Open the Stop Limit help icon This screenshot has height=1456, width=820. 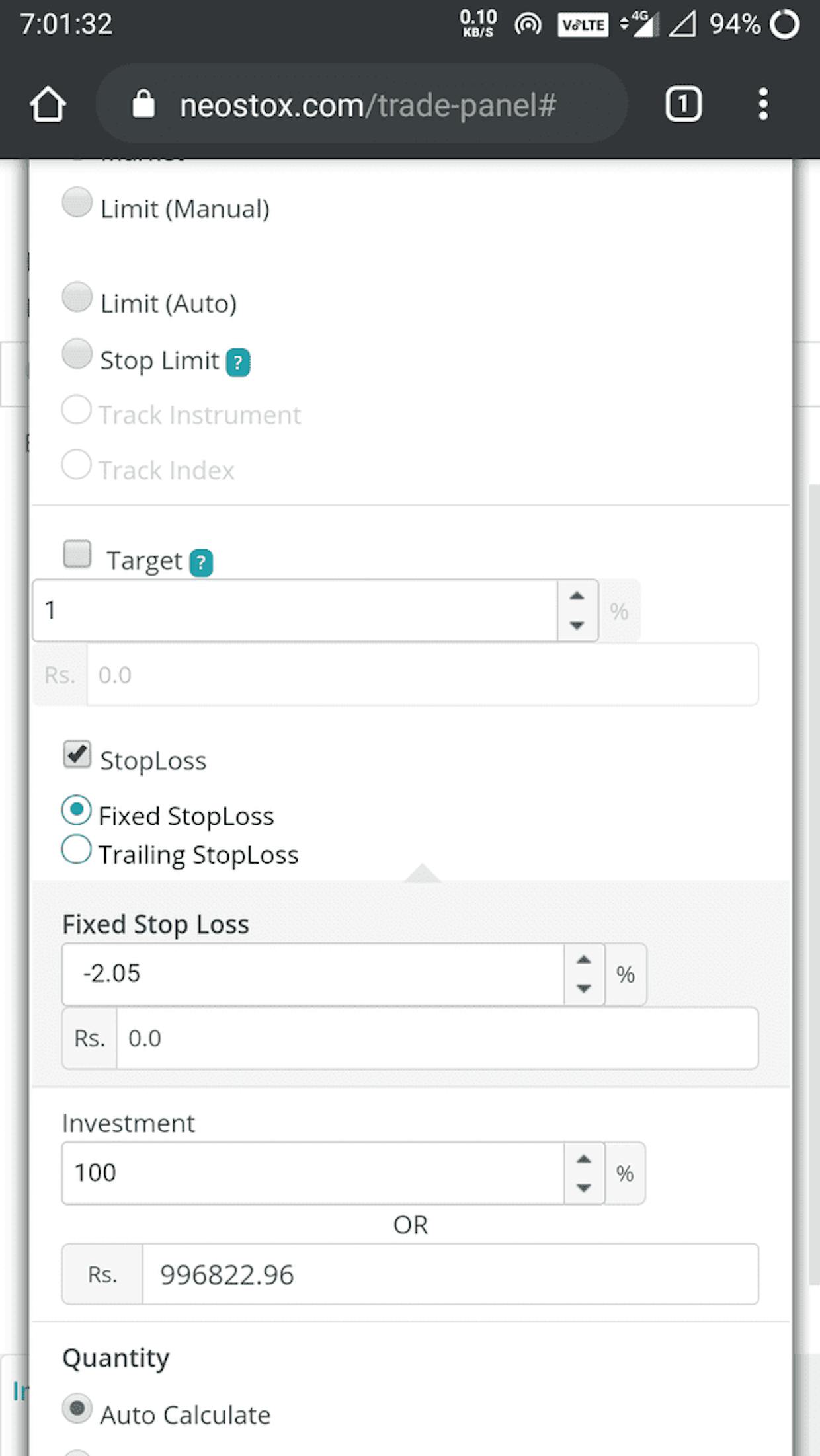coord(238,362)
